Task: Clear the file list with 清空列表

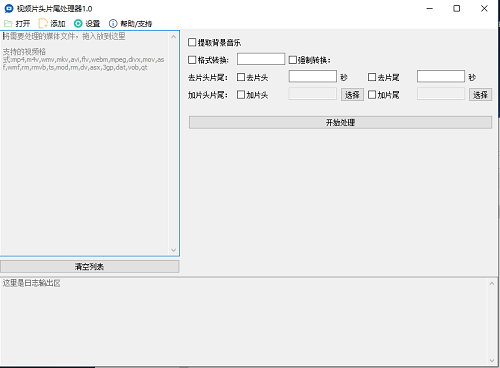Action: click(90, 267)
